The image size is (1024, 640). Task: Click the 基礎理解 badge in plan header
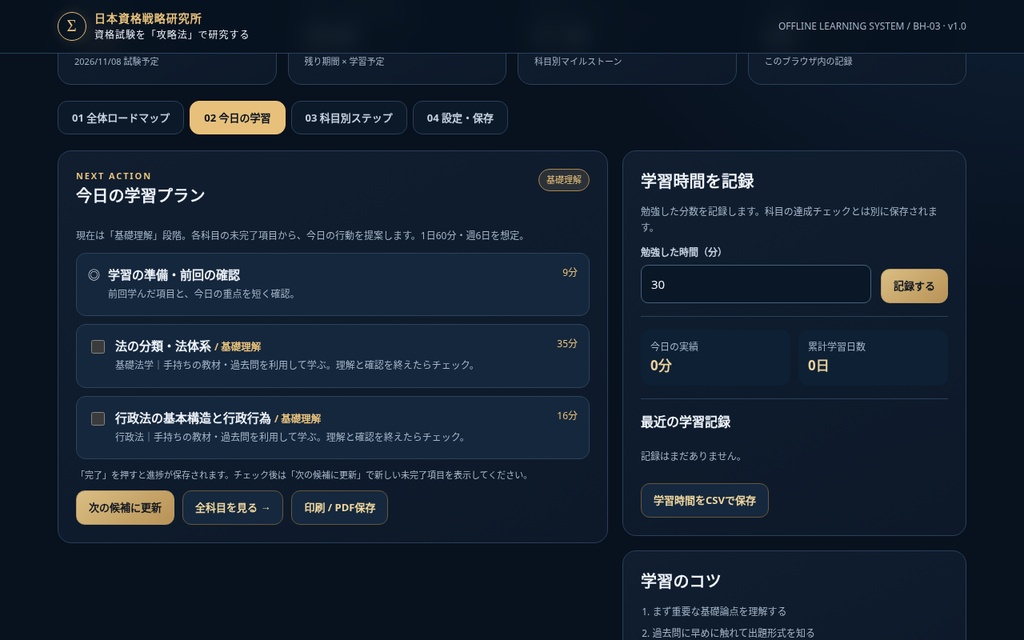coord(564,180)
